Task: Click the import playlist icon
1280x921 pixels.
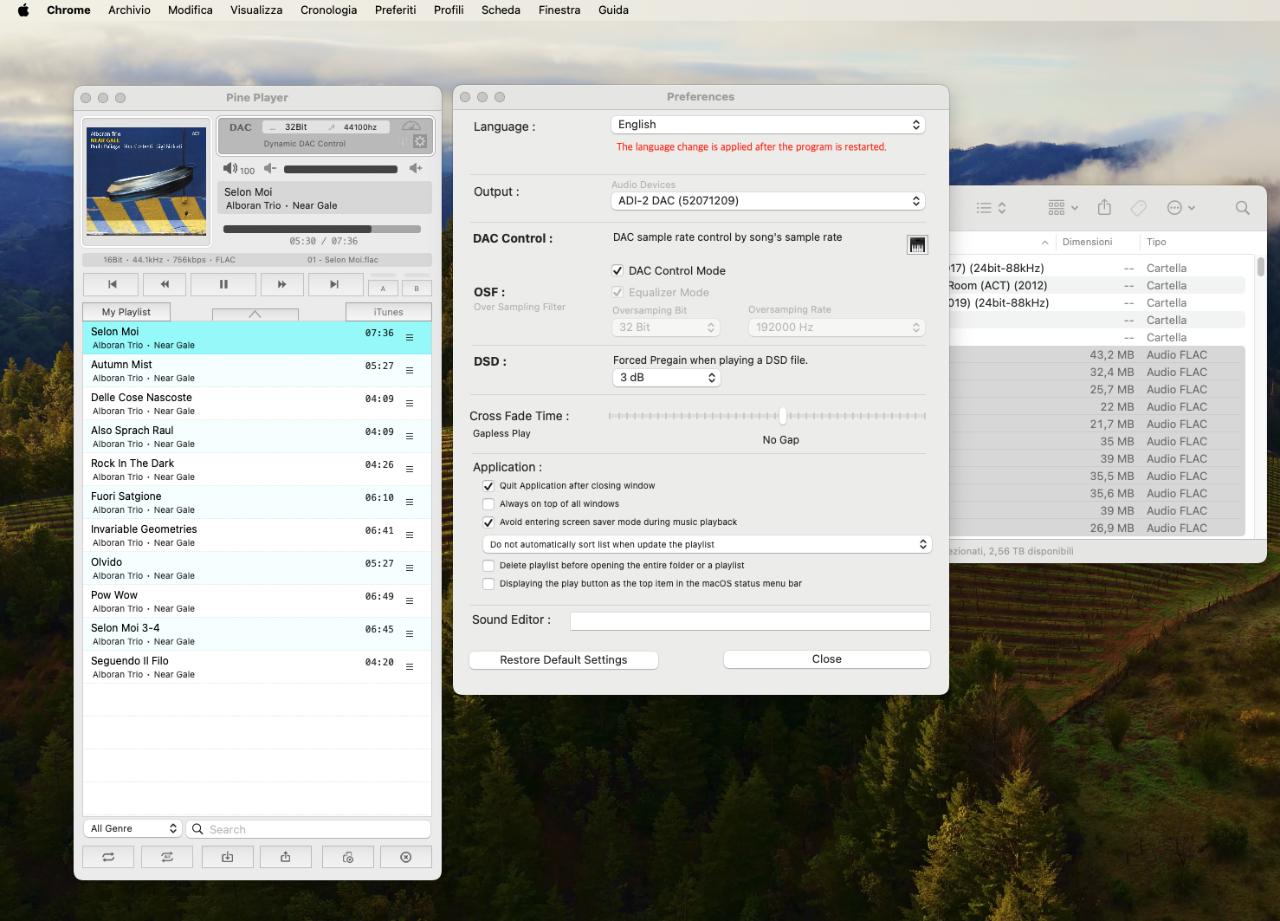Action: [x=228, y=857]
